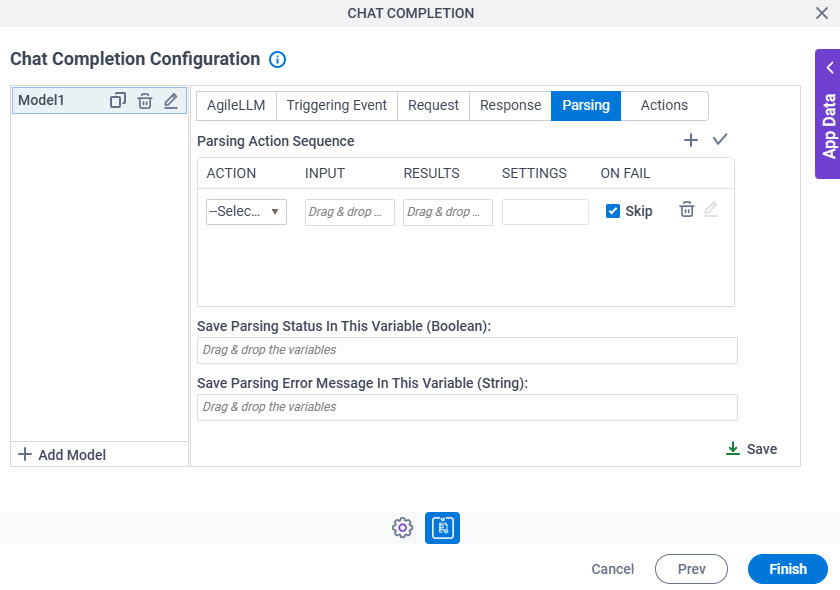
Task: Click the Prev button
Action: pos(691,569)
